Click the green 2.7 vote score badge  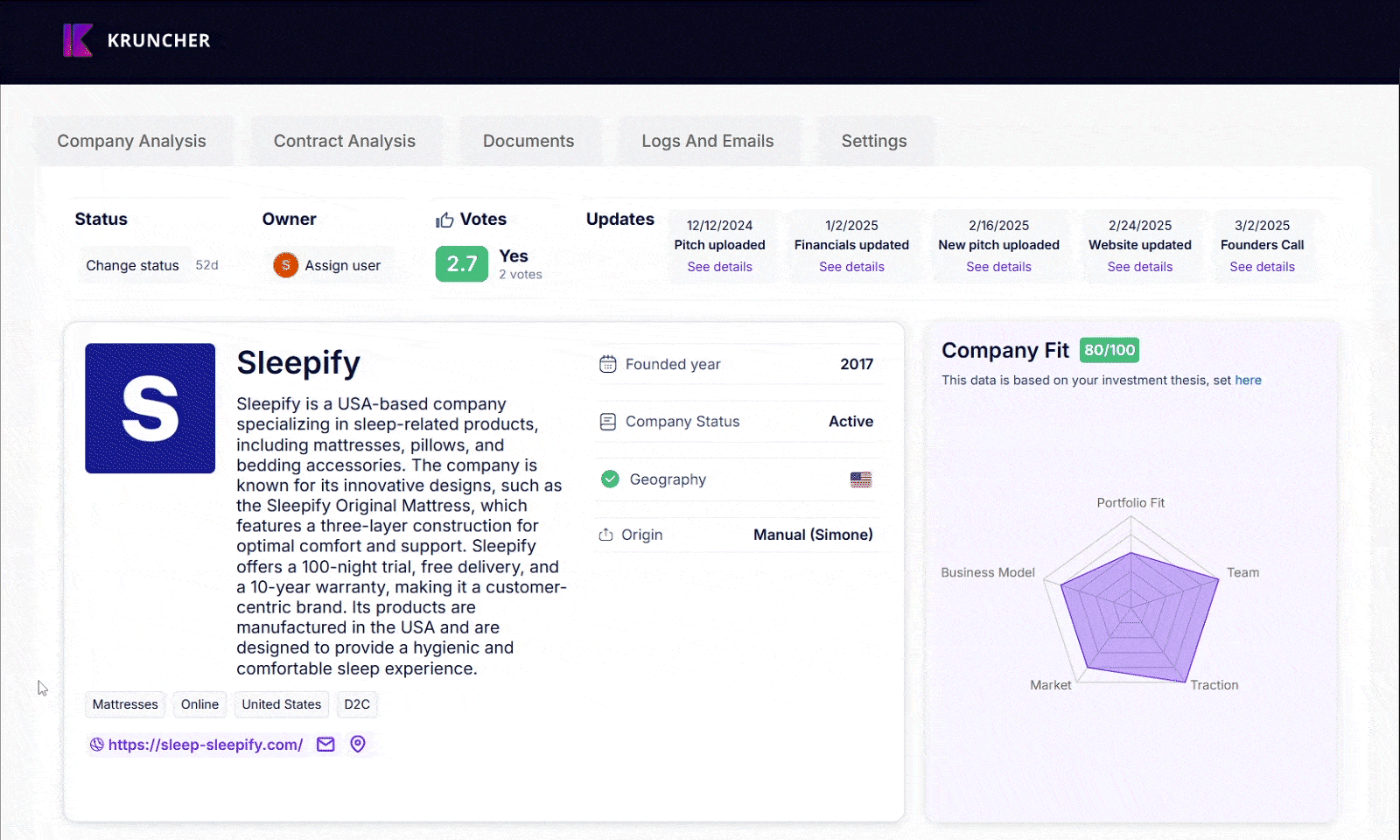(462, 263)
